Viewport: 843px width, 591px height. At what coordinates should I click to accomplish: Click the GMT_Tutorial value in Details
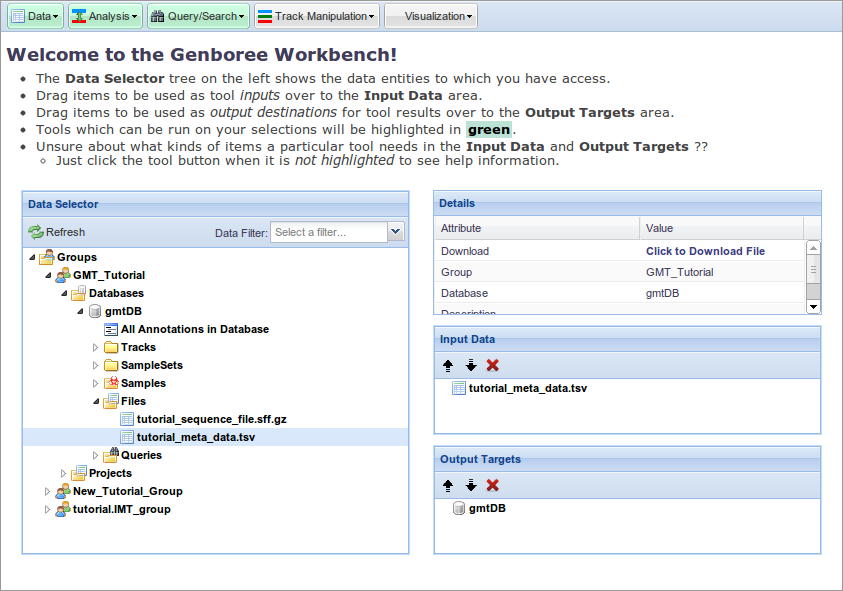point(680,272)
